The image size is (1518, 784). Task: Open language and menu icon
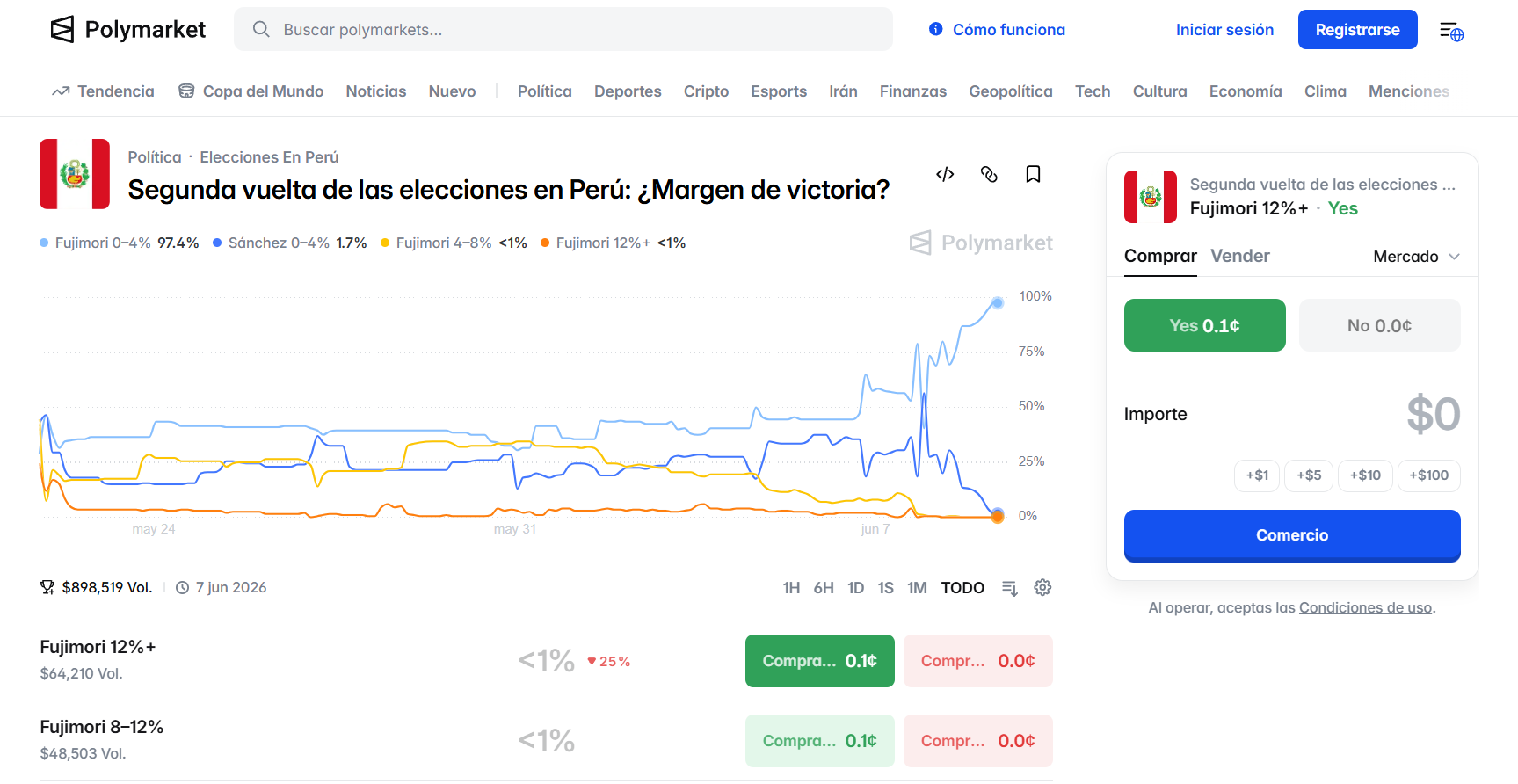(1451, 32)
